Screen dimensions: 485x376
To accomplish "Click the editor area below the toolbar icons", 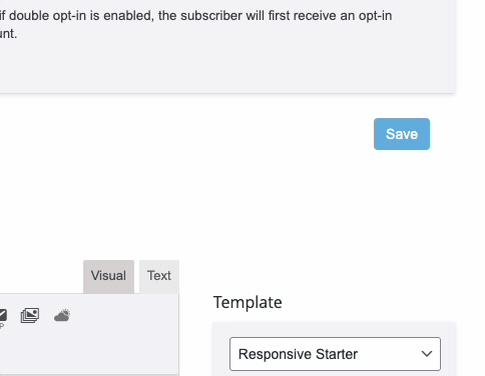I will point(88,353).
